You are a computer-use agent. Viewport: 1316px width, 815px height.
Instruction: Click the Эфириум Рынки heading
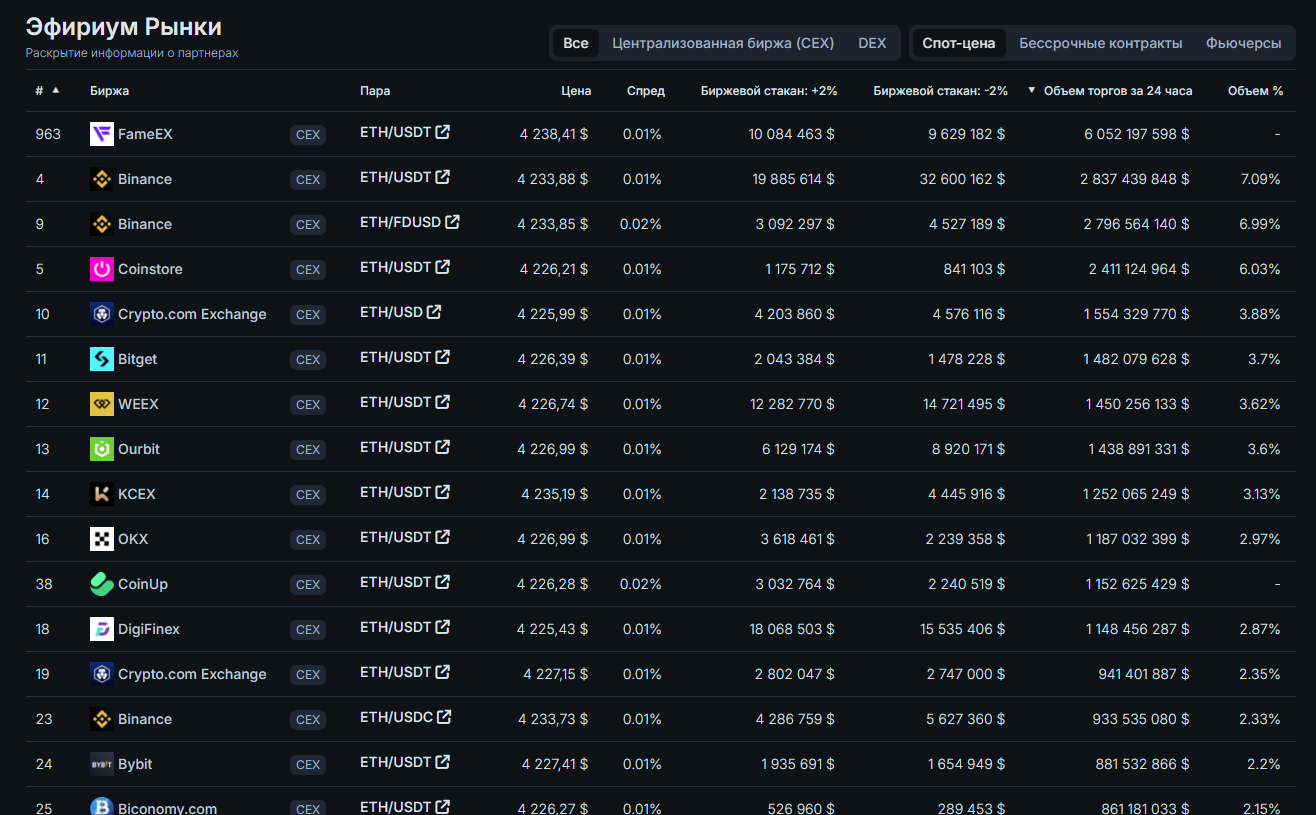124,27
